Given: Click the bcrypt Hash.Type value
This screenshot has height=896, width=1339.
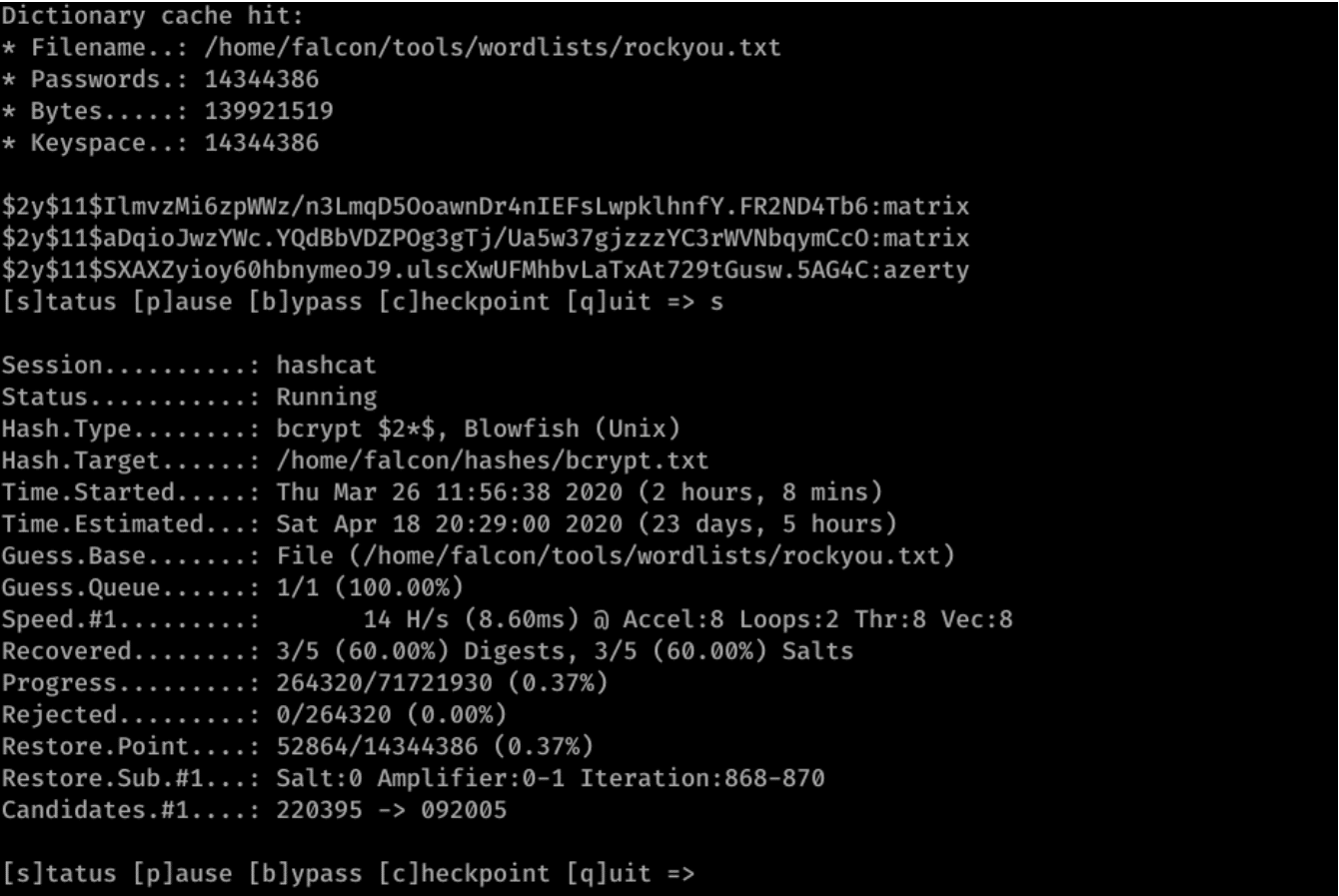Looking at the screenshot, I should pyautogui.click(x=478, y=430).
